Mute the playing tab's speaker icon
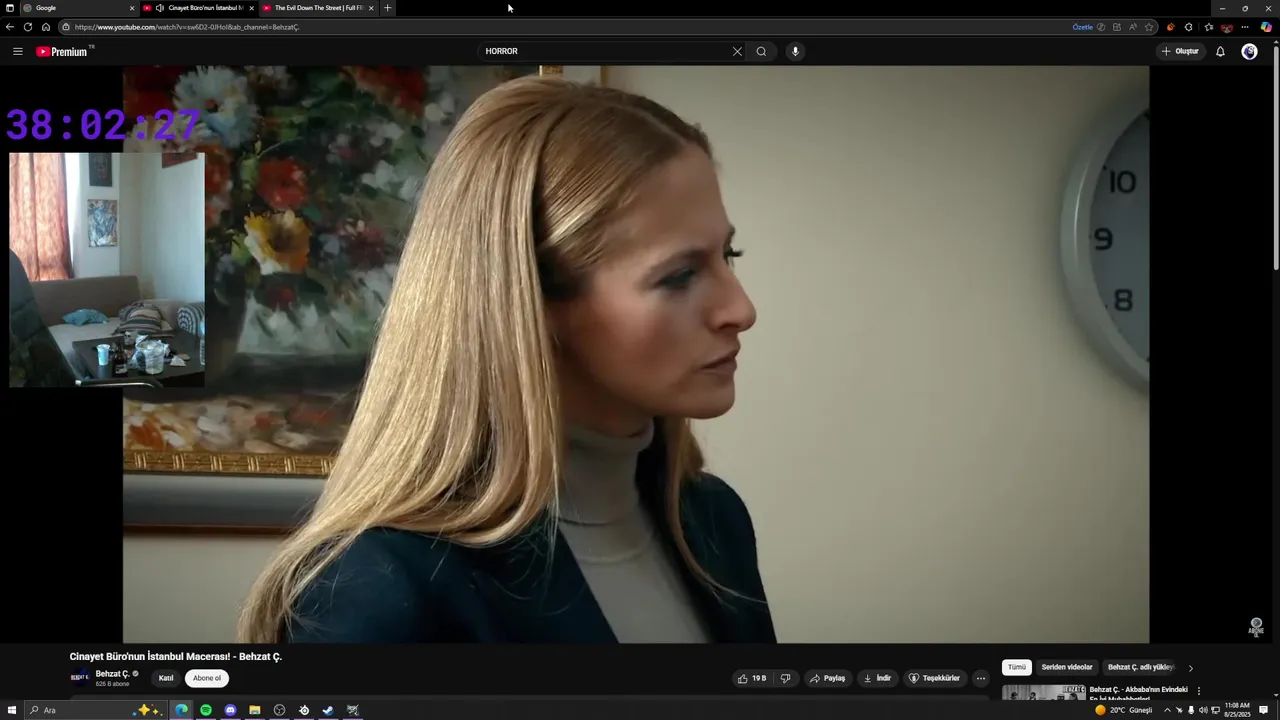1280x720 pixels. (x=160, y=8)
